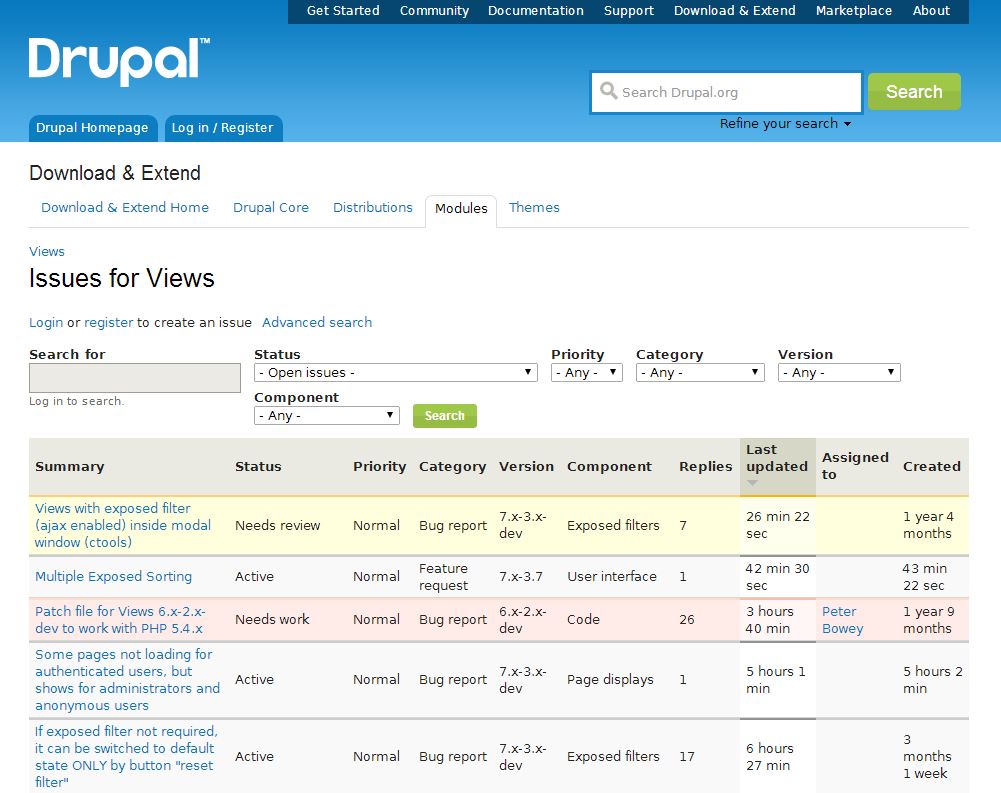
Task: Switch to Download & Extend Home tab
Action: coord(125,208)
